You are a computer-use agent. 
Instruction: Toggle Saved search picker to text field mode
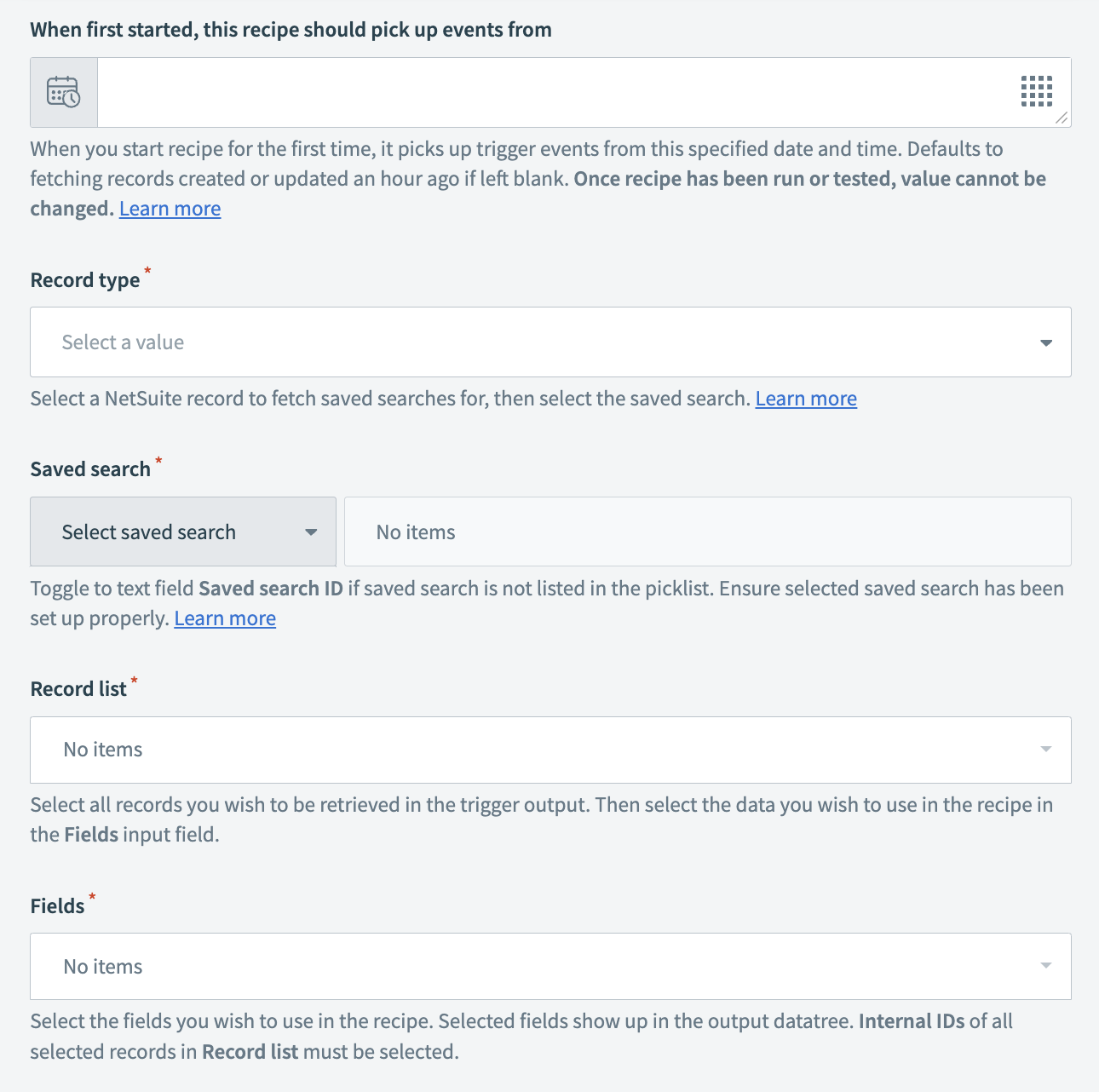[182, 531]
